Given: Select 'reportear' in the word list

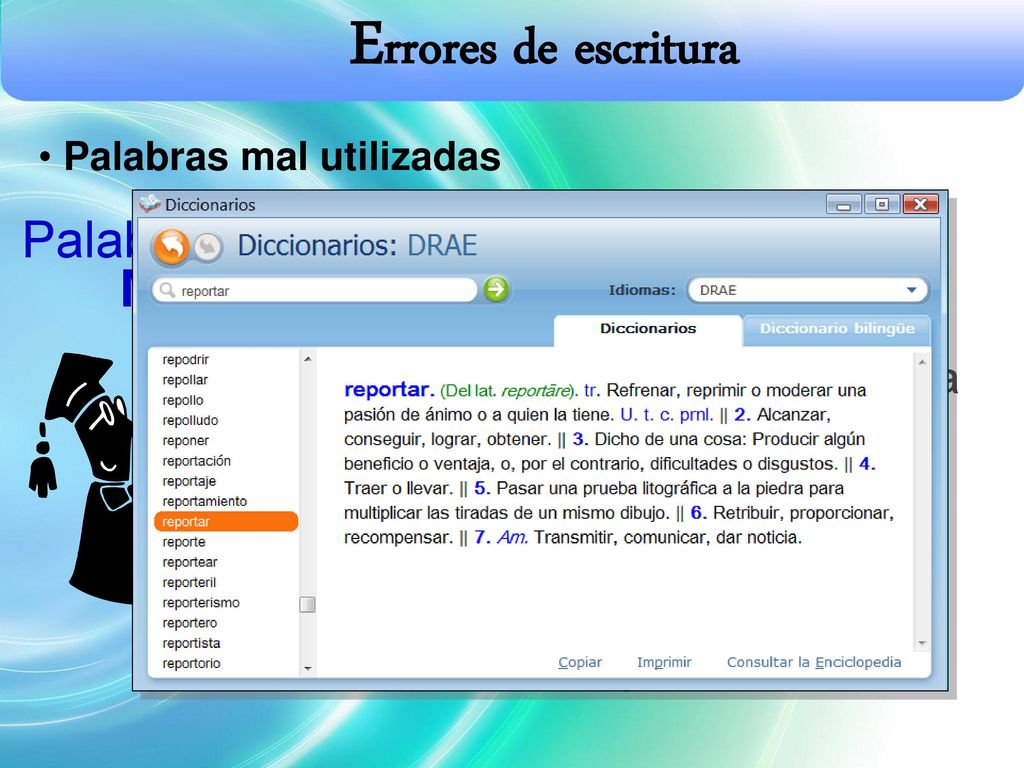Looking at the screenshot, I should (x=189, y=562).
